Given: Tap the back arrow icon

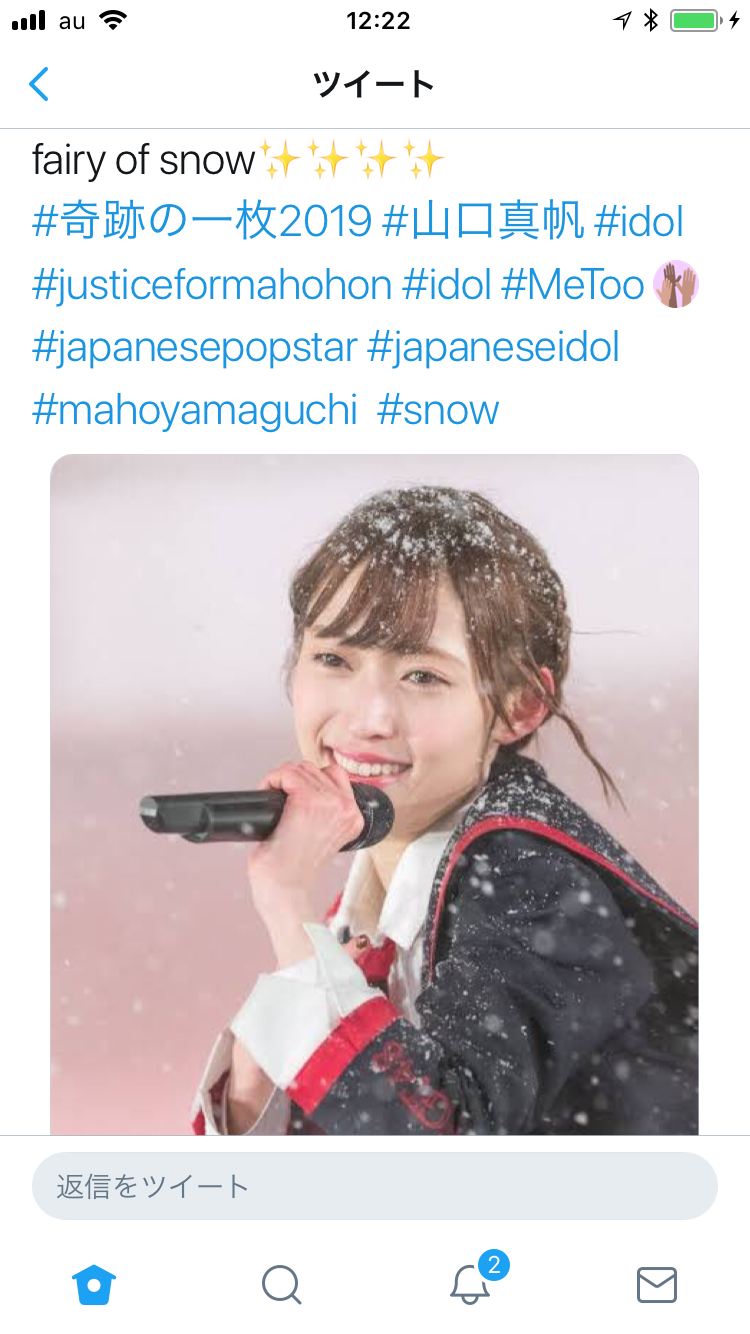Looking at the screenshot, I should tap(39, 84).
